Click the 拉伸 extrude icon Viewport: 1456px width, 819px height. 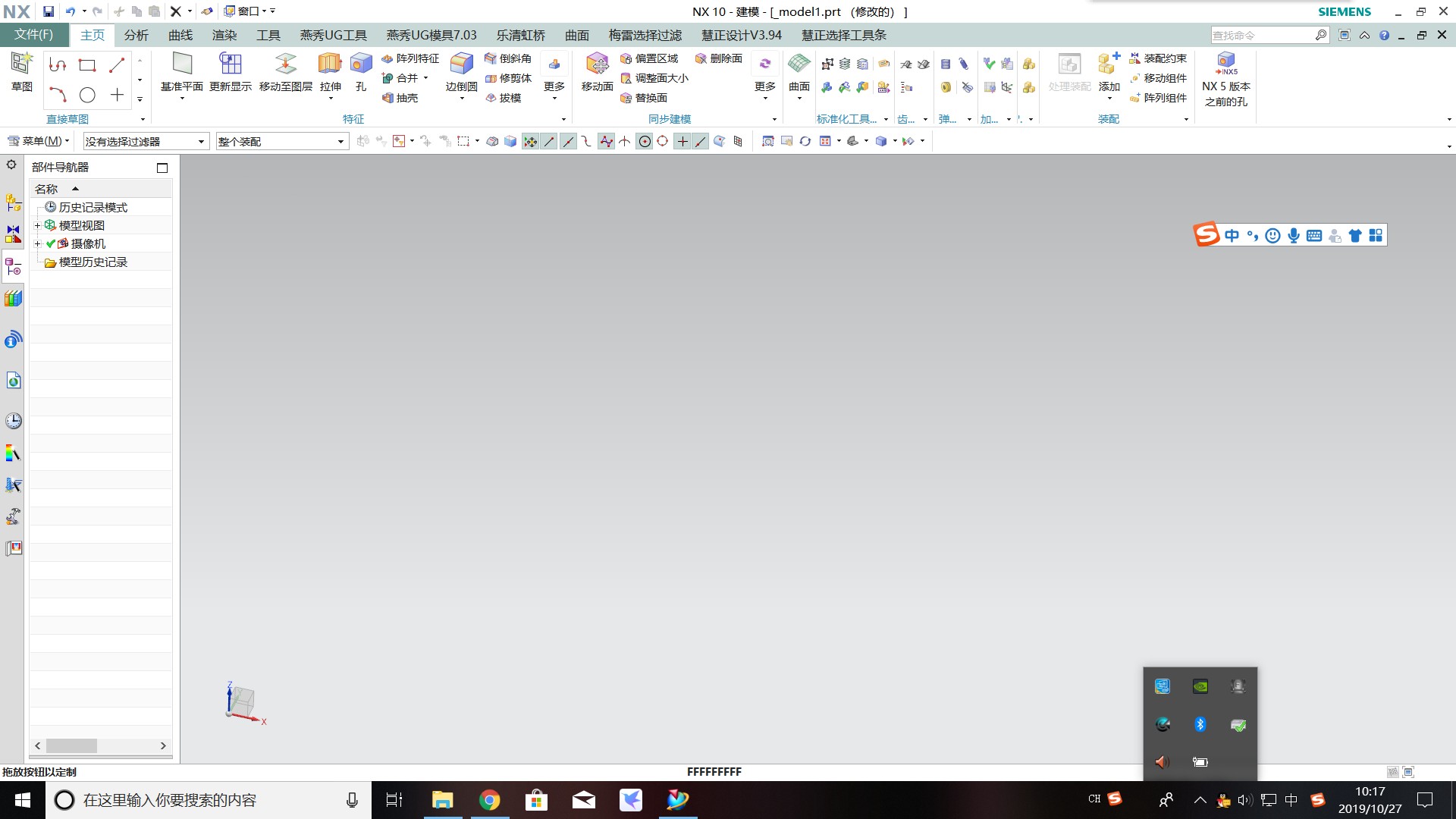click(x=330, y=64)
